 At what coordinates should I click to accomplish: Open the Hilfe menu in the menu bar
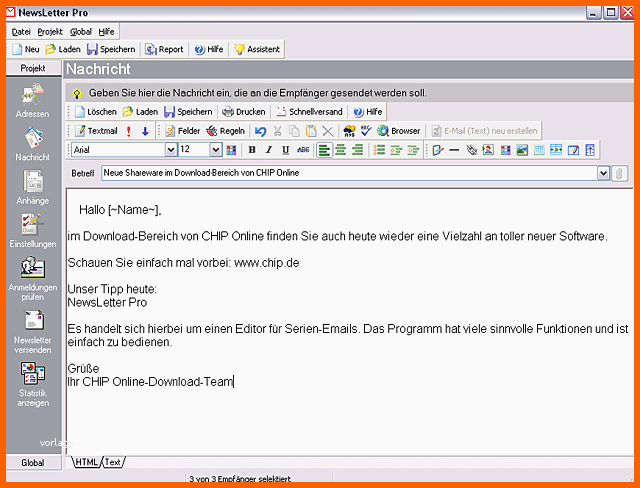(106, 32)
